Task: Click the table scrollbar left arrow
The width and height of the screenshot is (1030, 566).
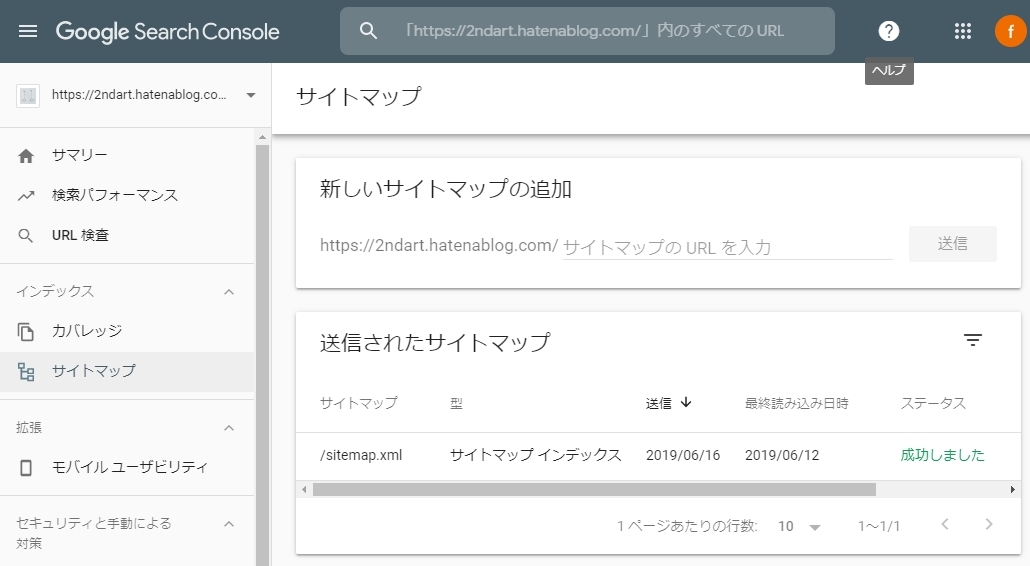Action: (303, 490)
